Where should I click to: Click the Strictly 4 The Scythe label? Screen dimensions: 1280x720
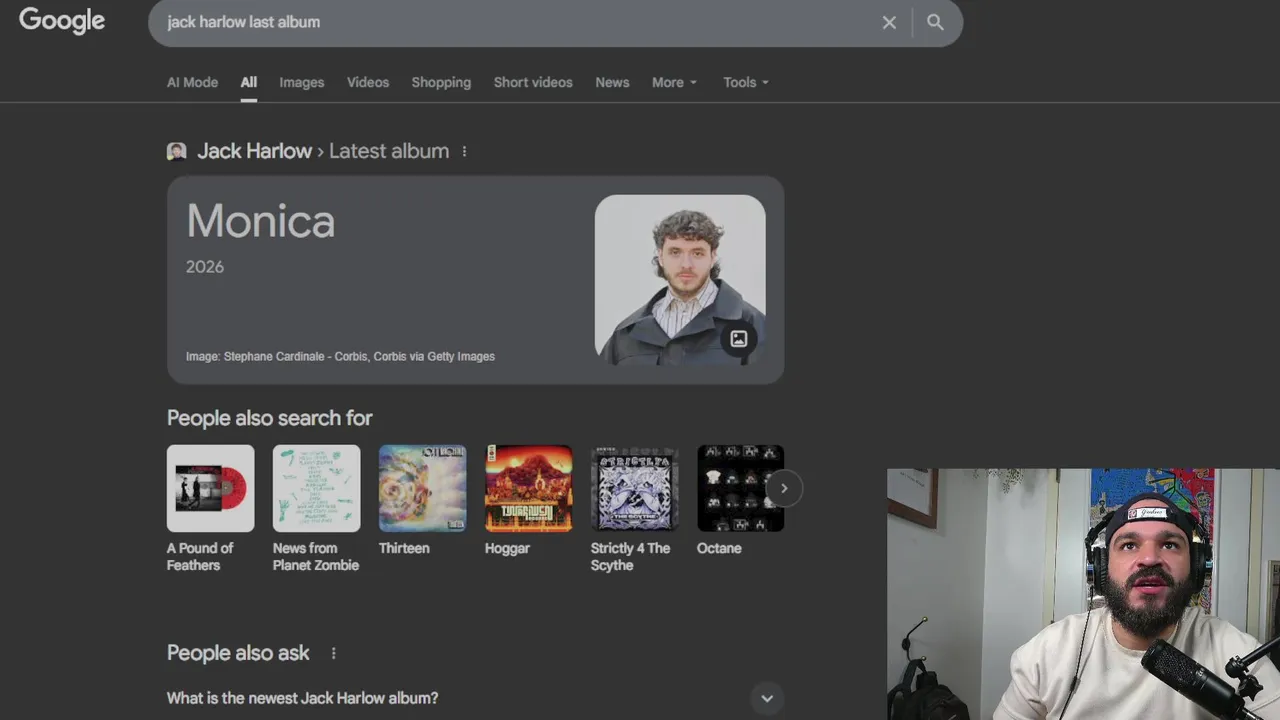click(x=631, y=556)
